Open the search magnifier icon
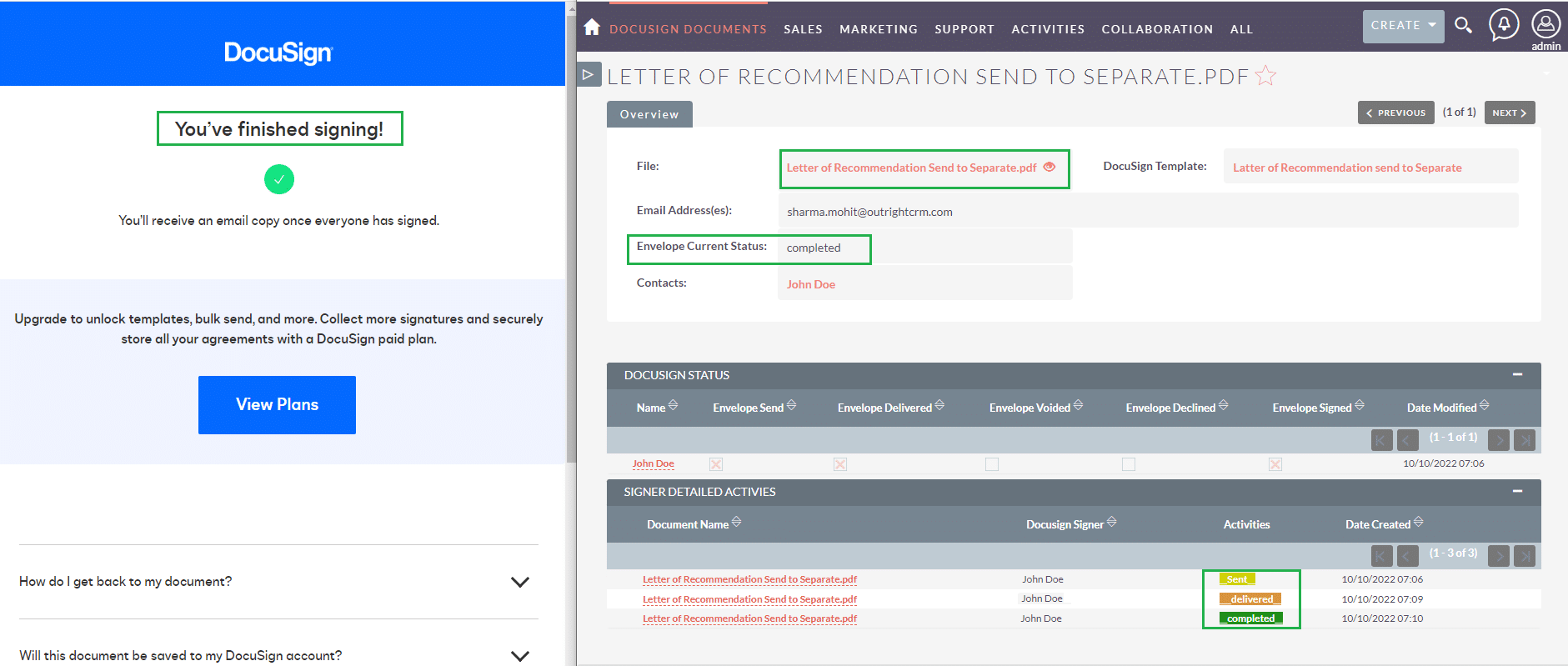1568x666 pixels. [x=1463, y=25]
